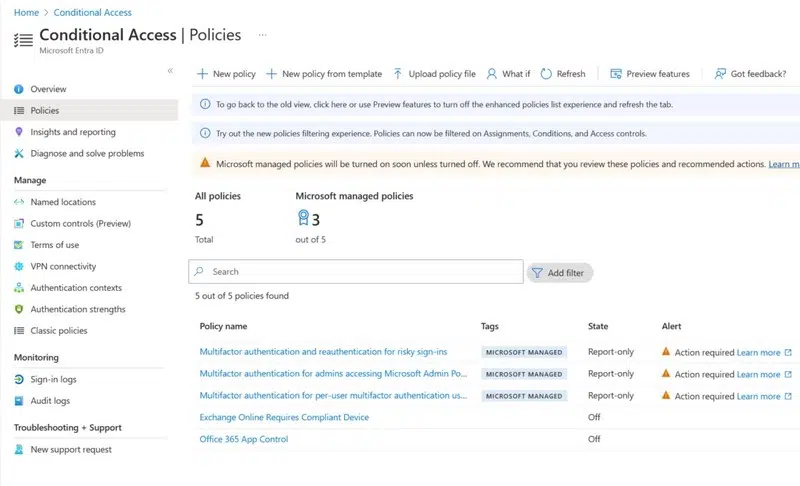Screen dimensions: 800x486
Task: Click the warning triangle icon in orange banner
Action: (x=205, y=163)
